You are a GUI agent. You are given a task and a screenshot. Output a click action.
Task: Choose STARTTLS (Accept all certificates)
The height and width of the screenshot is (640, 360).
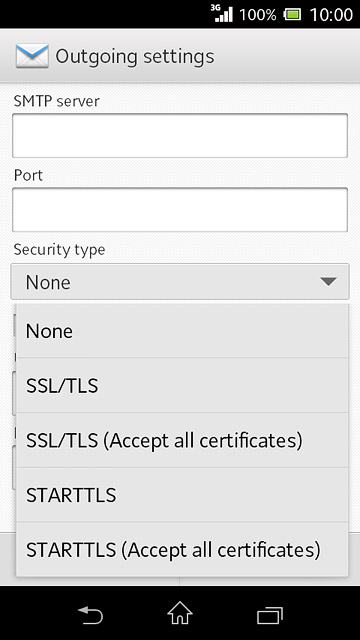coord(182,549)
